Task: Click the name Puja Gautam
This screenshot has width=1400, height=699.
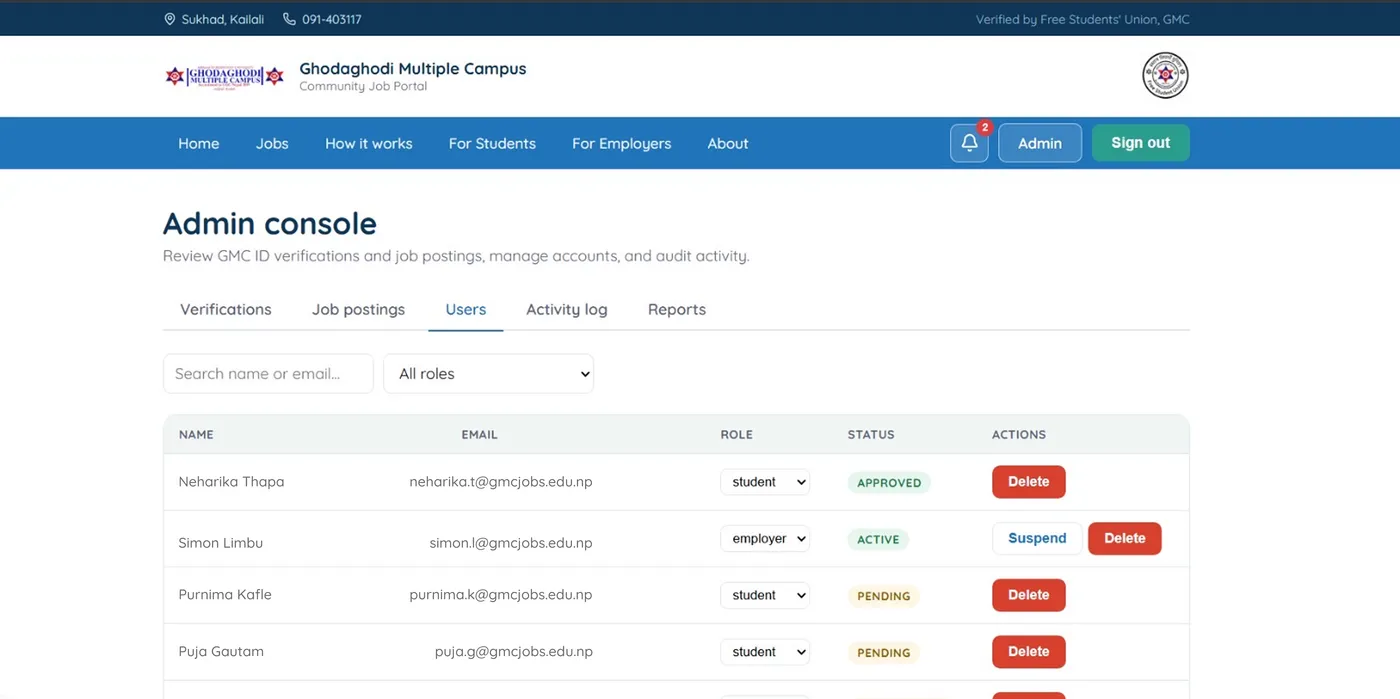Action: click(221, 651)
